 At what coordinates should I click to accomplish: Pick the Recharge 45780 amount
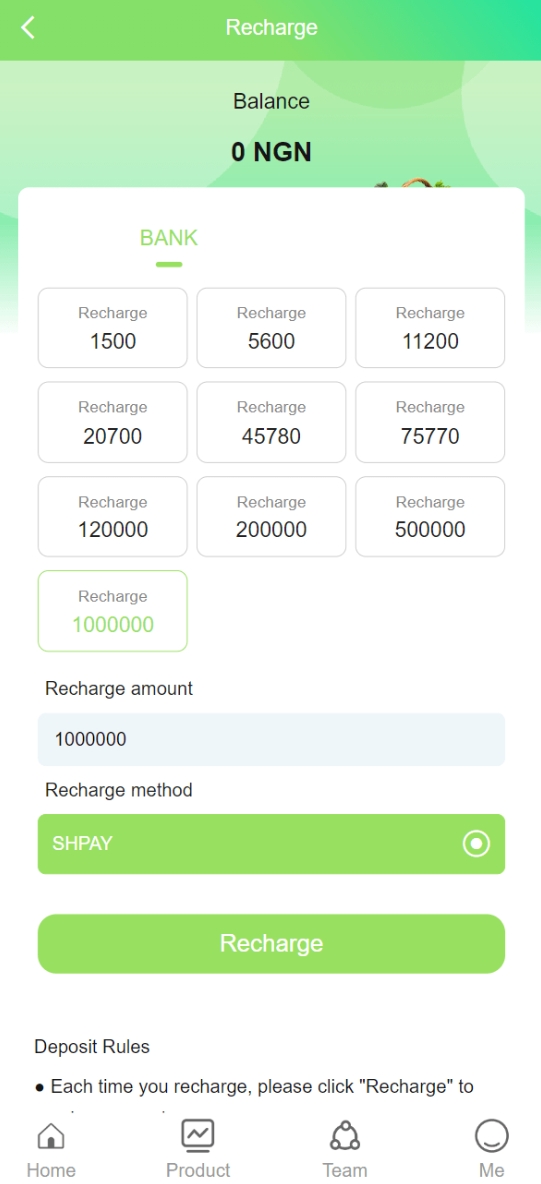[271, 422]
